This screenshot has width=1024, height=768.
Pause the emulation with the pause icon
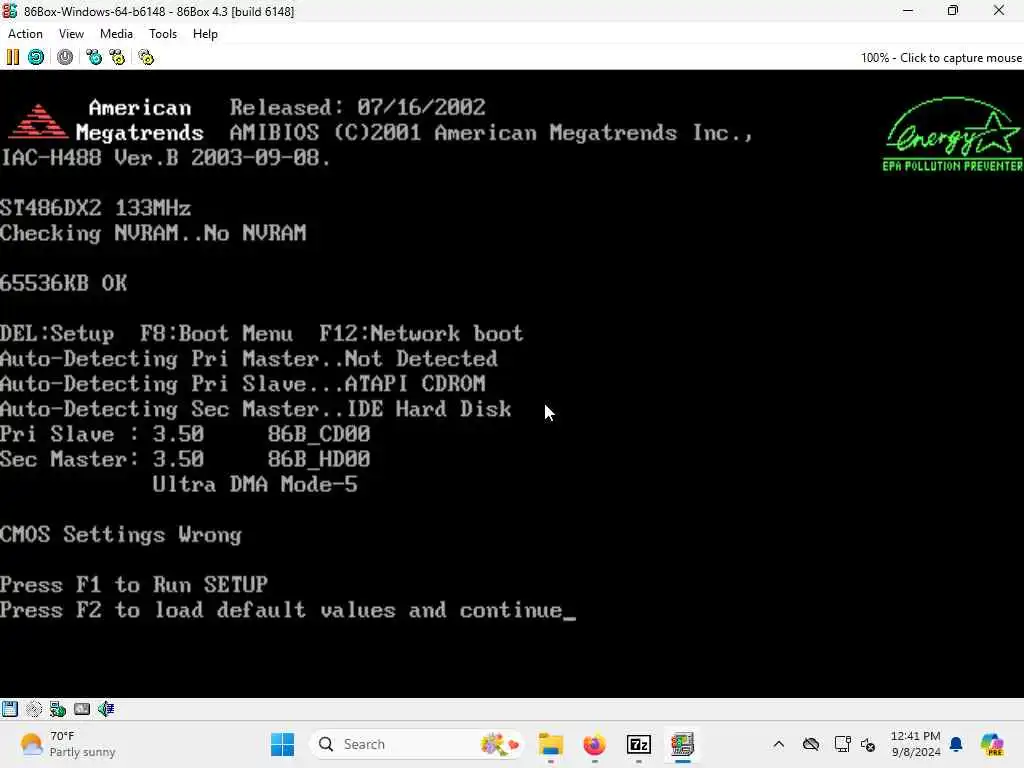pyautogui.click(x=12, y=57)
